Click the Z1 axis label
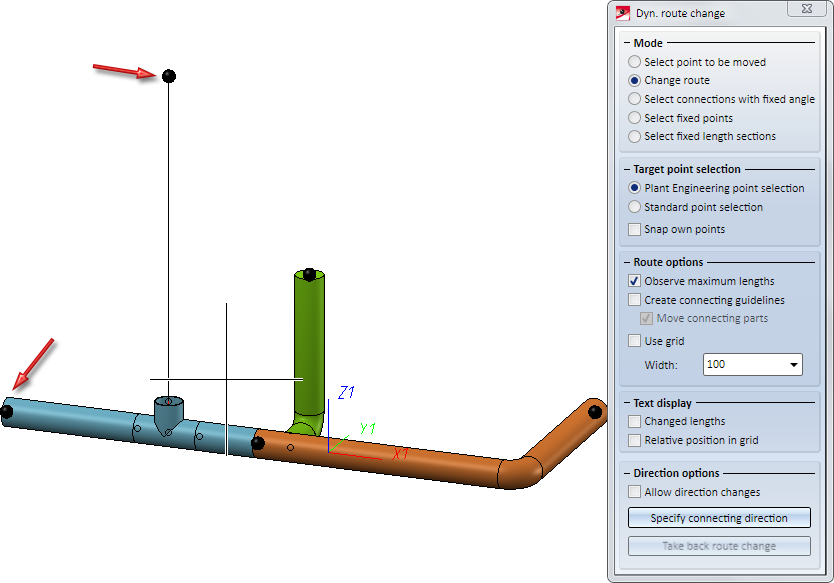834x583 pixels. pyautogui.click(x=346, y=393)
